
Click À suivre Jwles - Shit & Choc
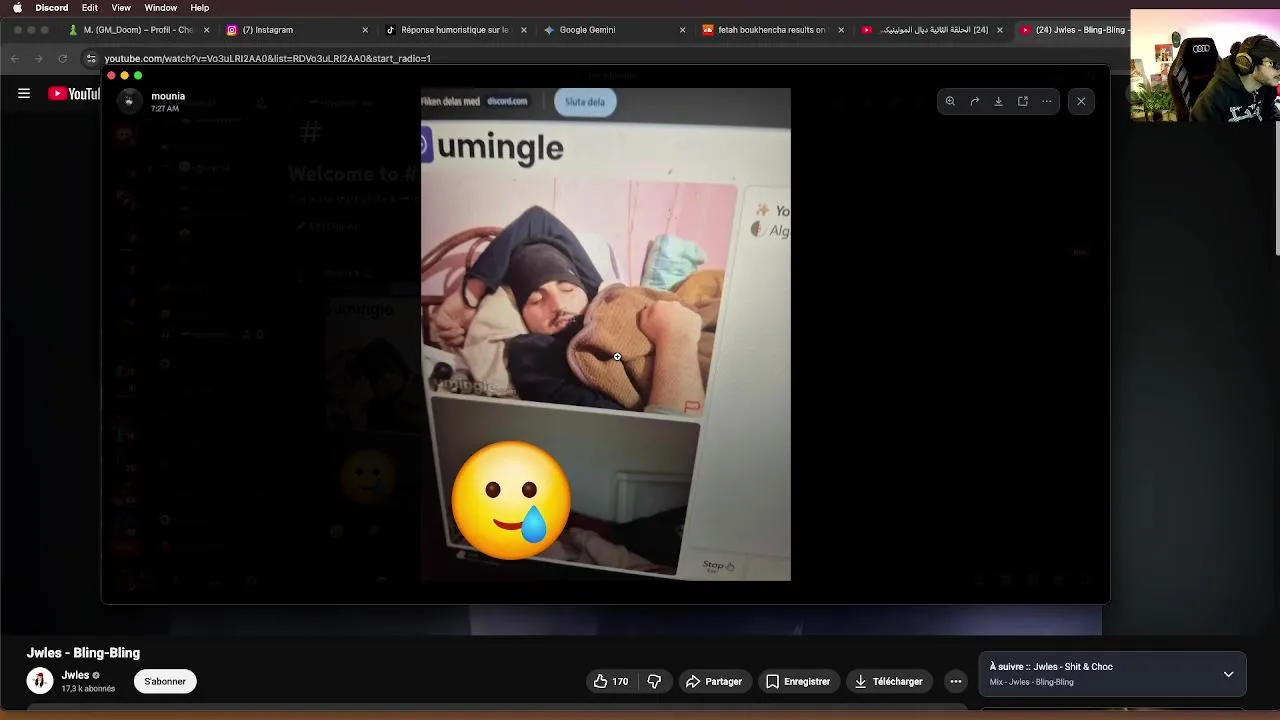[x=1051, y=666]
